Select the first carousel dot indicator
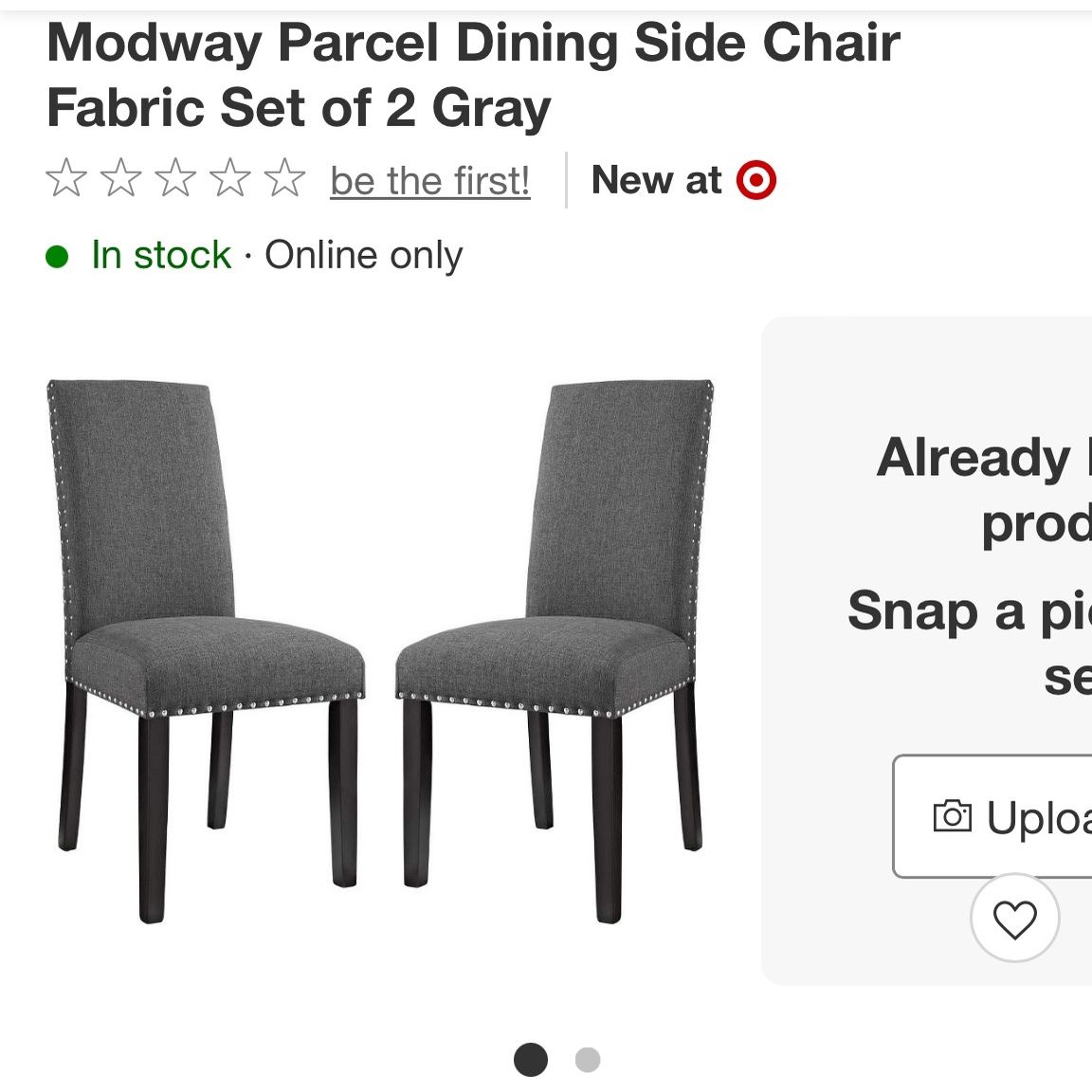Screen dimensions: 1092x1092 pyautogui.click(x=531, y=1060)
